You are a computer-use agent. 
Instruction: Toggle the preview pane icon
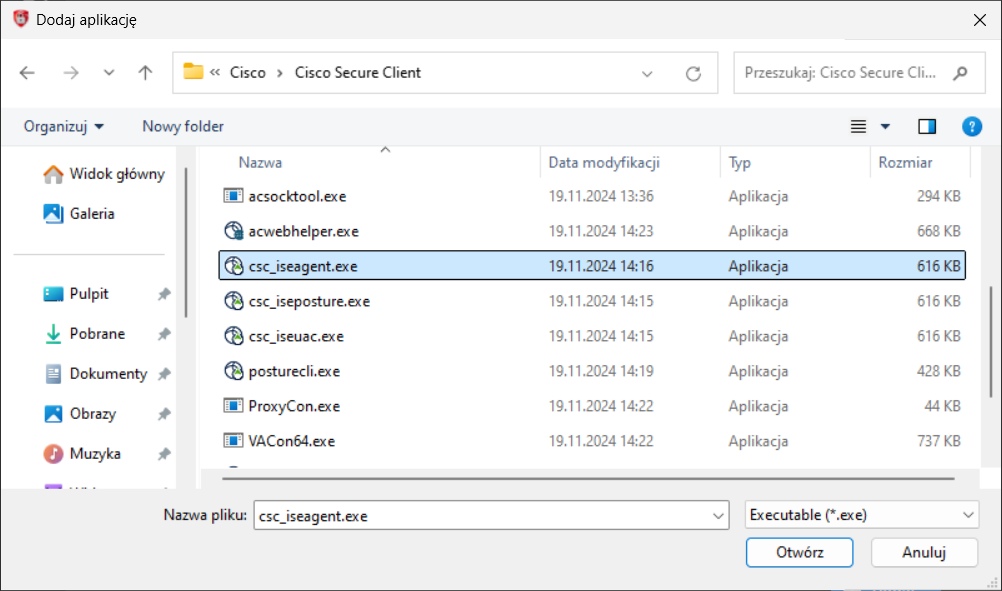pos(927,126)
